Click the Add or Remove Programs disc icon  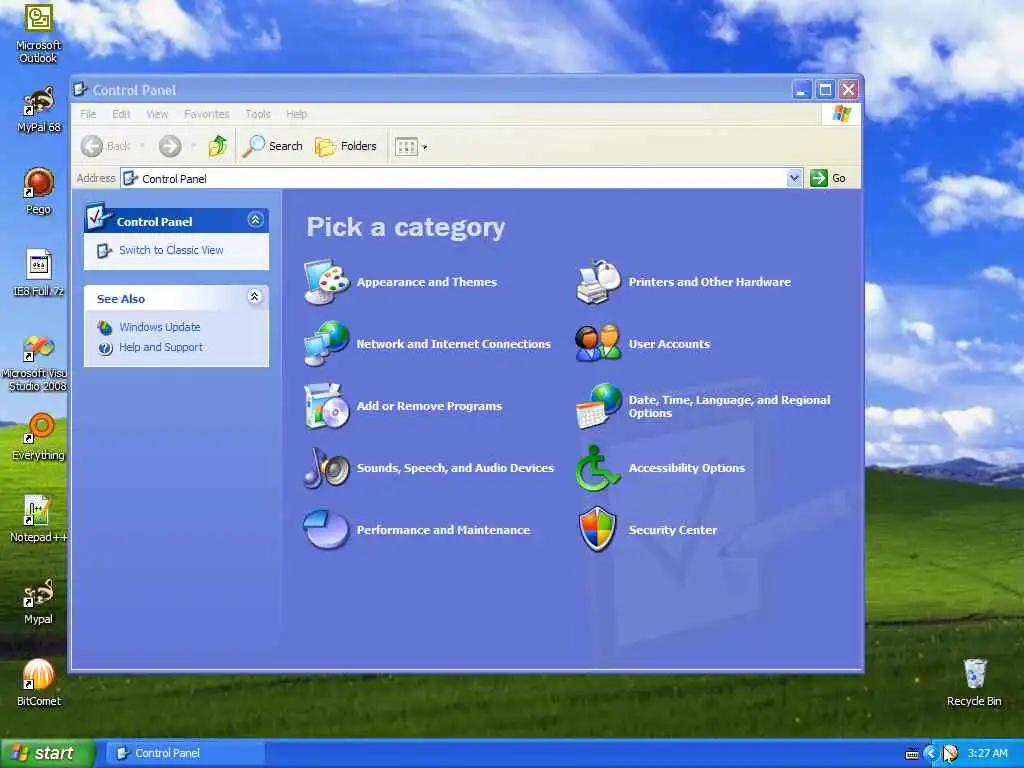click(327, 406)
